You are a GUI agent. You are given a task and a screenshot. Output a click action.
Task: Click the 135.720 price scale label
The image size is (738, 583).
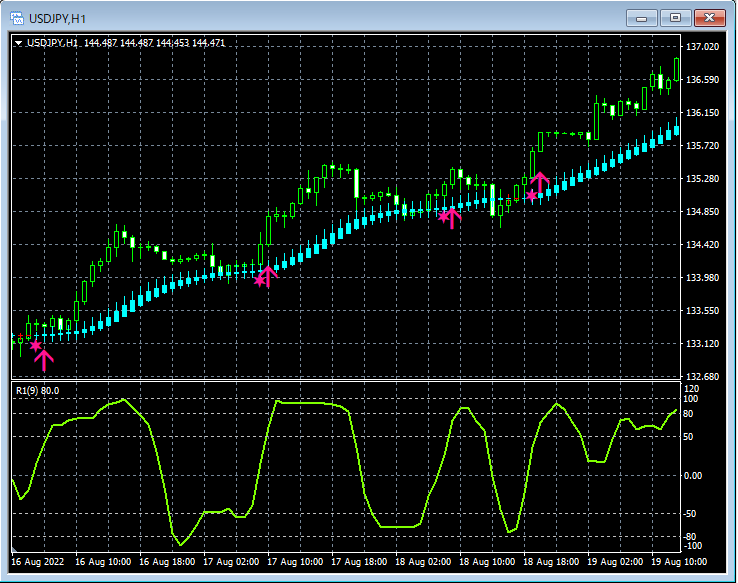pos(703,145)
